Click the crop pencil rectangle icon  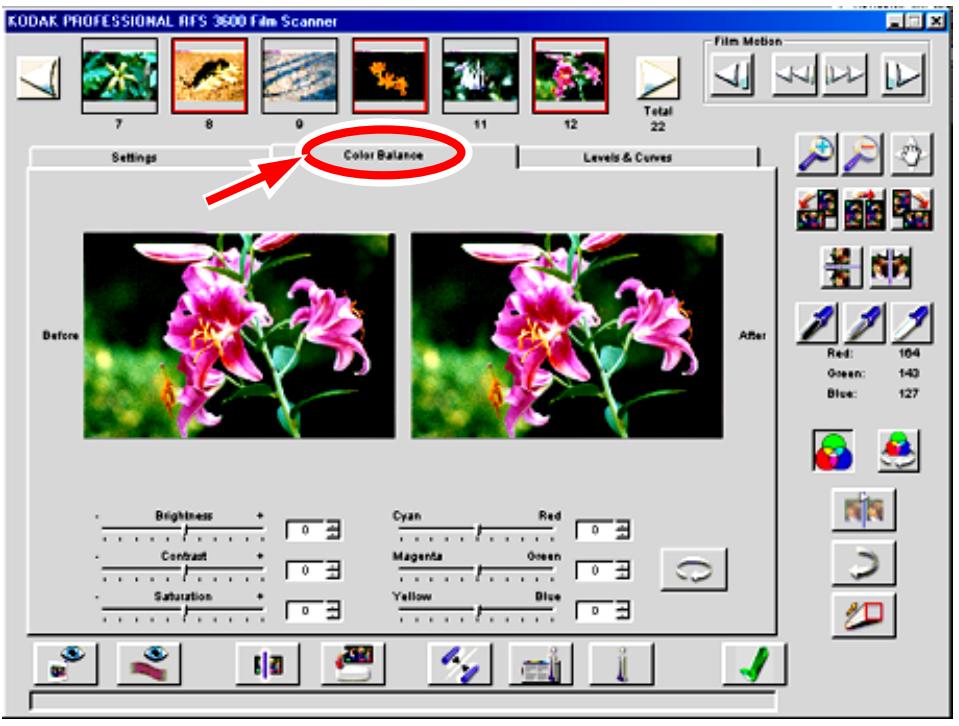[x=864, y=615]
